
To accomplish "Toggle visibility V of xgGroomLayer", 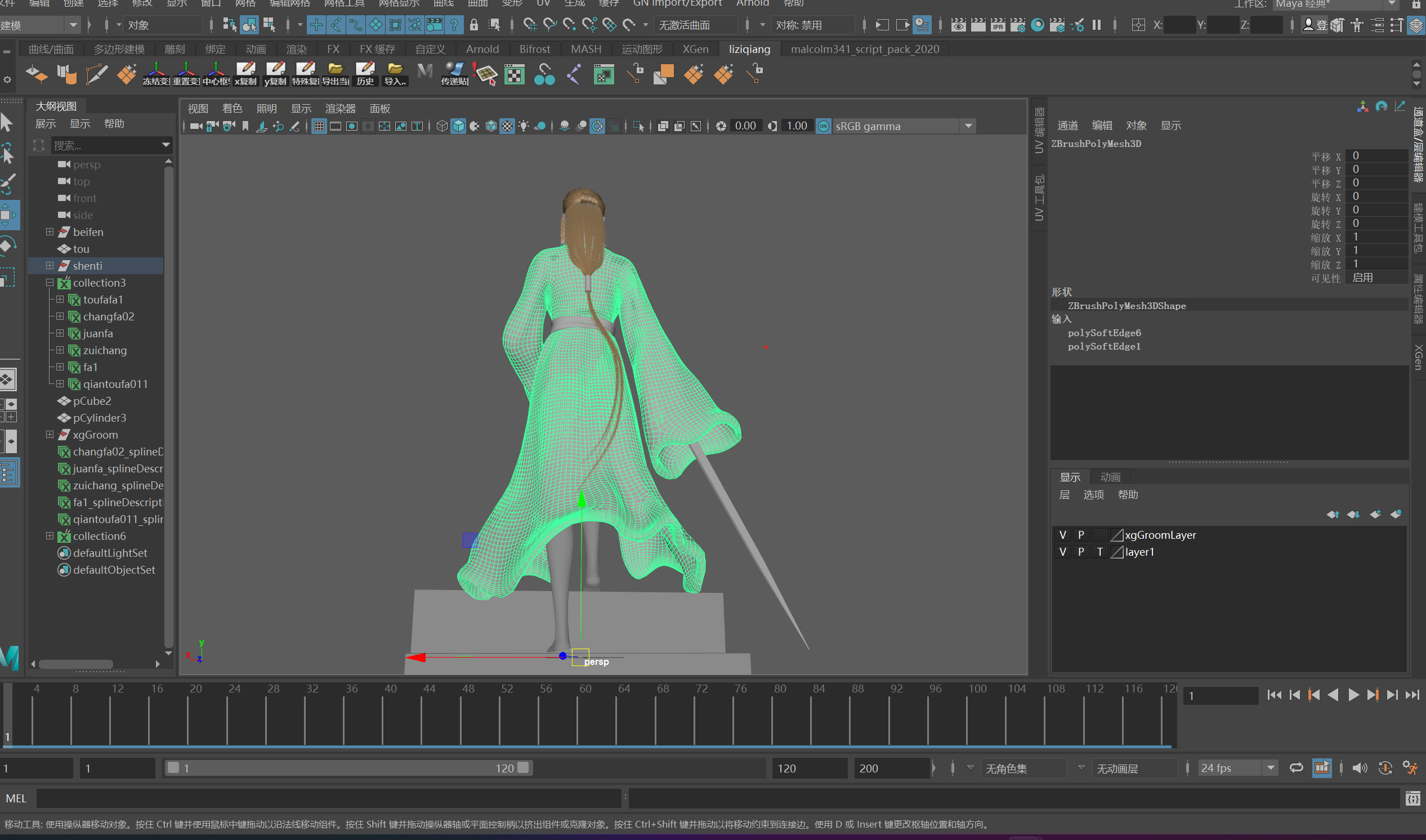I will tap(1063, 535).
